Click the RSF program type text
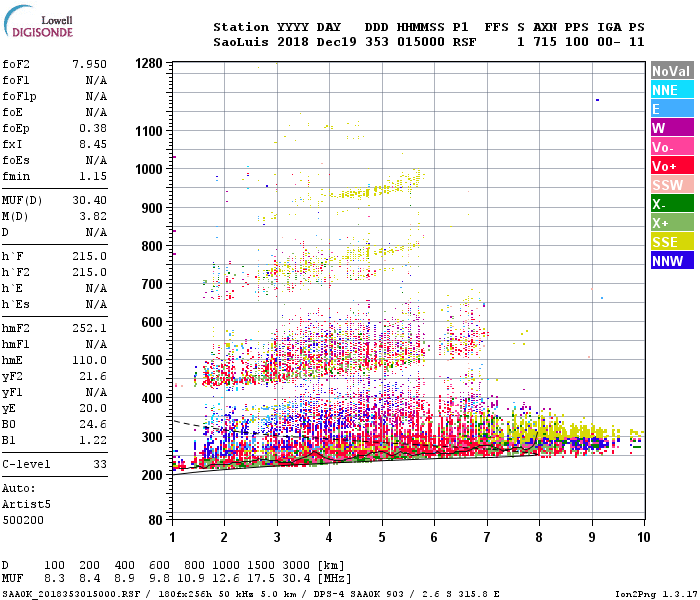The height and width of the screenshot is (600, 700). [x=464, y=42]
